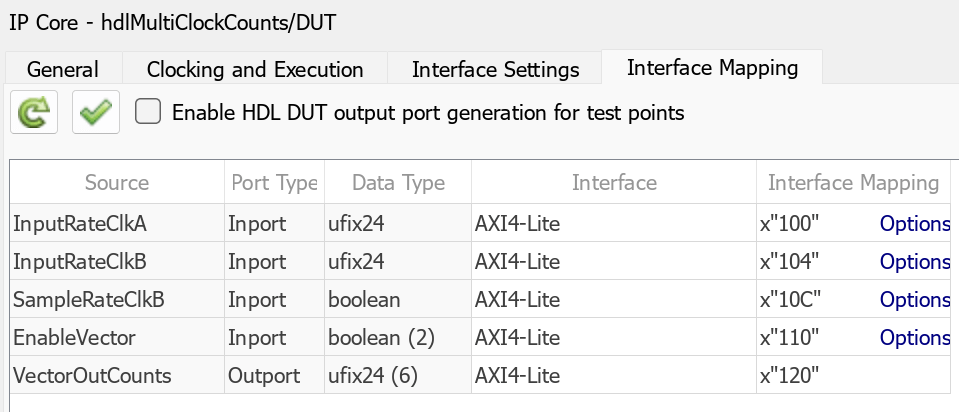Viewport: 959px width, 412px height.
Task: Open Options for InputRateClkB
Action: click(x=914, y=262)
